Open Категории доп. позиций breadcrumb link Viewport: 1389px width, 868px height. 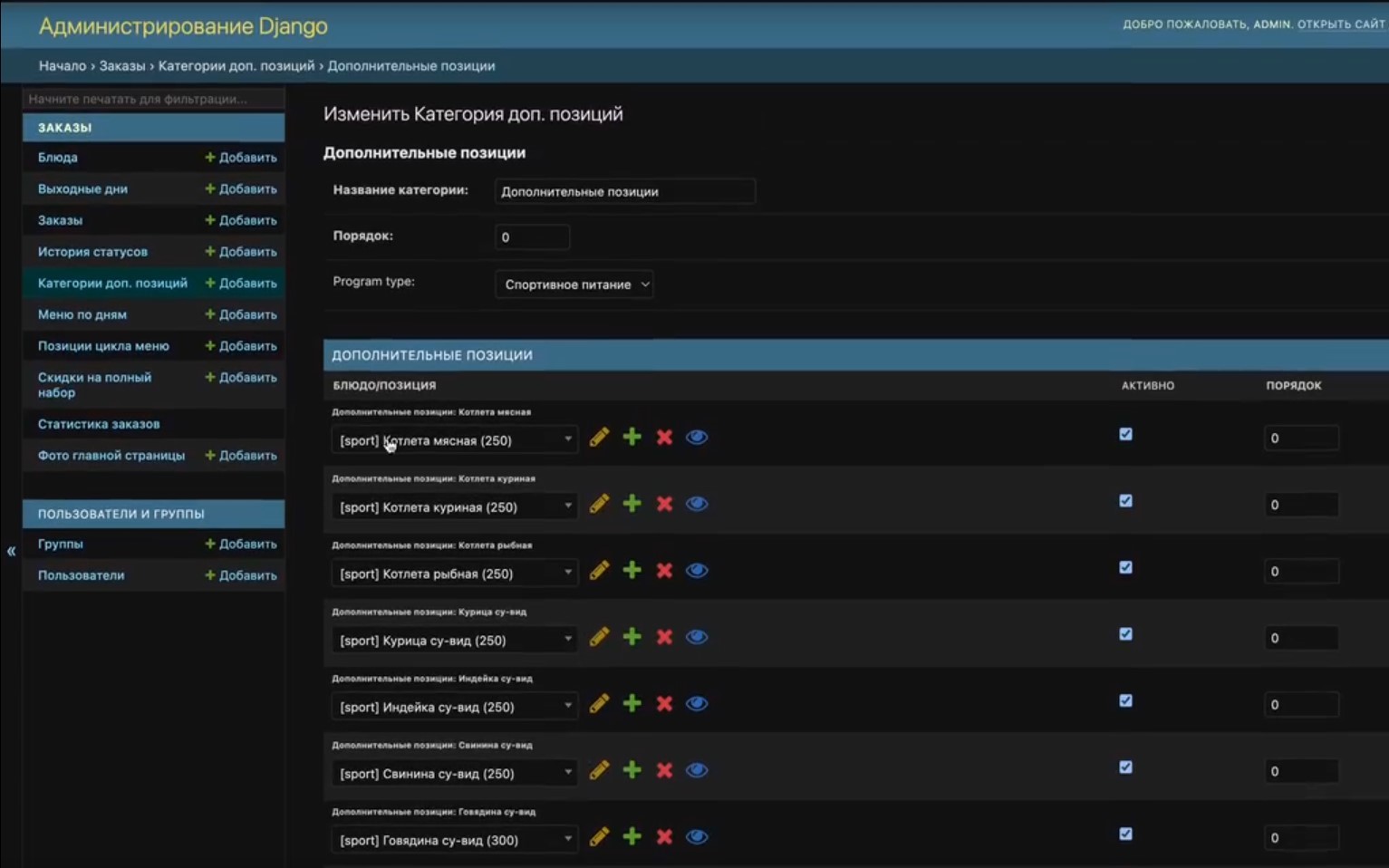(x=236, y=66)
